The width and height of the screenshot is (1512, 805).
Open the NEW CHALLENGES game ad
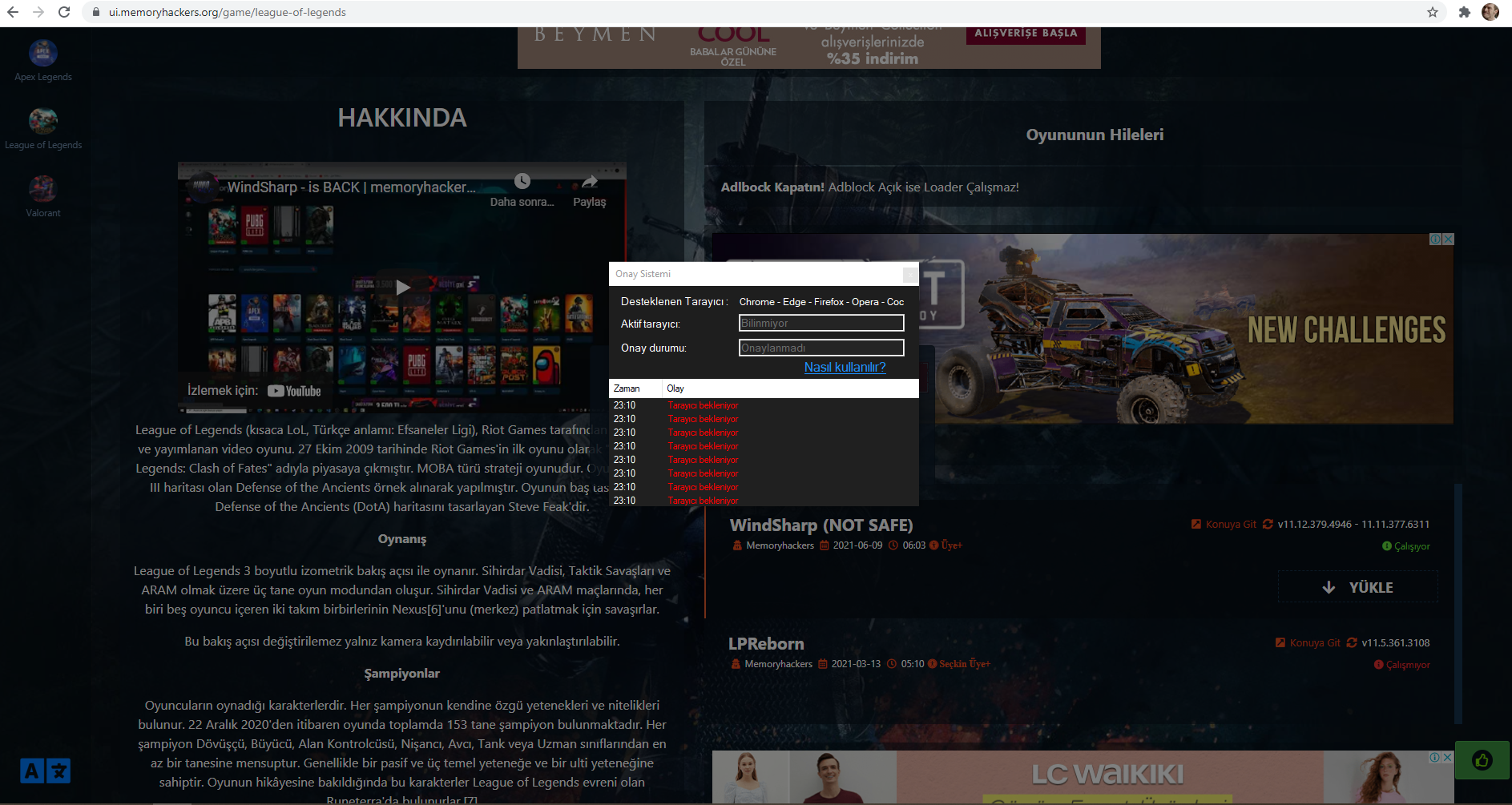1194,328
